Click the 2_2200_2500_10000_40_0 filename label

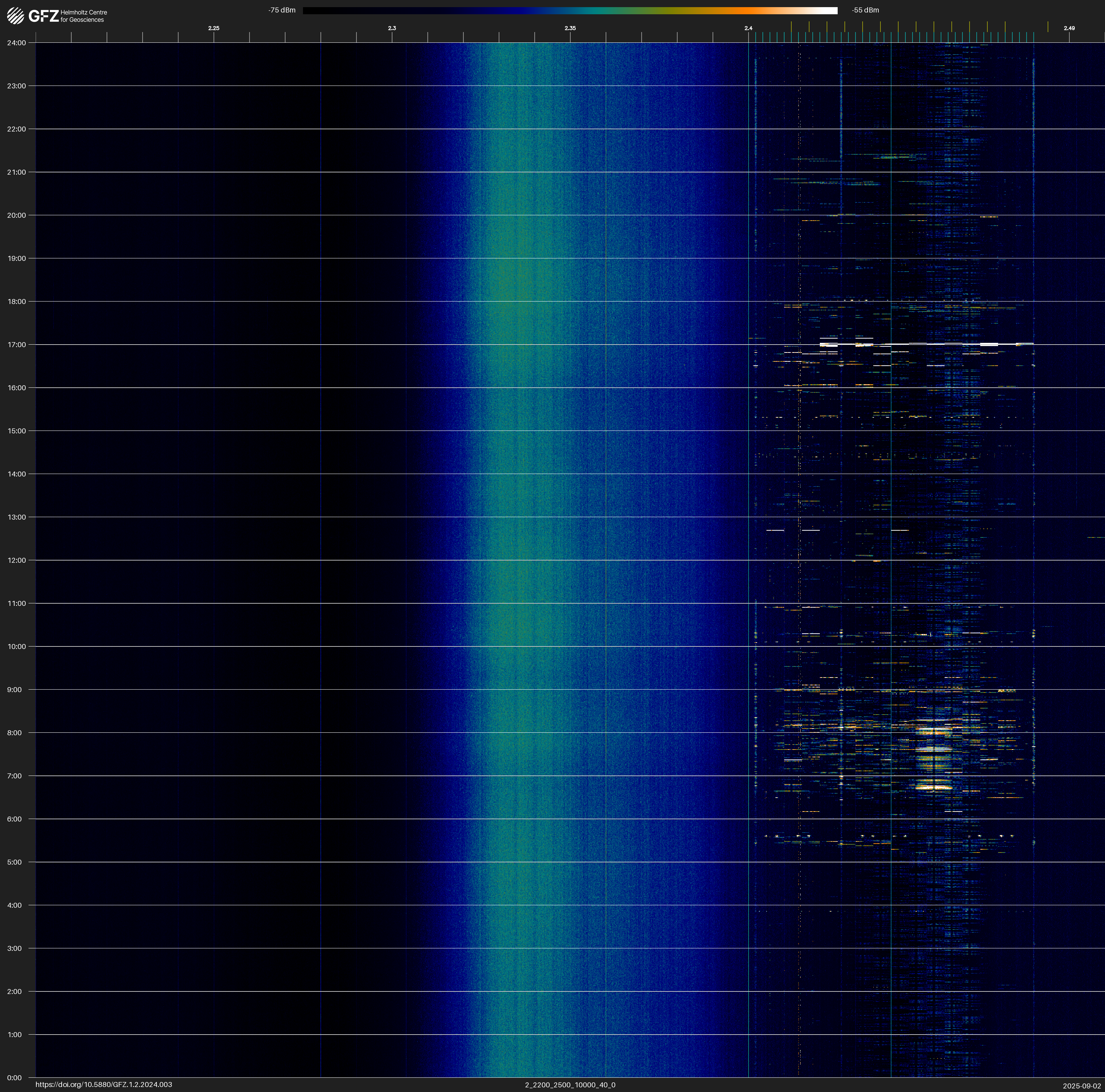click(x=570, y=1085)
